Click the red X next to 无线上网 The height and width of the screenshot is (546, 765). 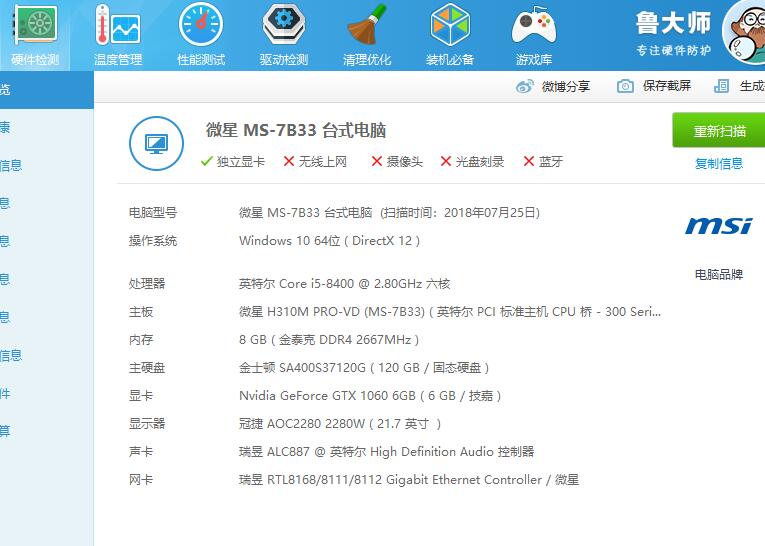289,161
